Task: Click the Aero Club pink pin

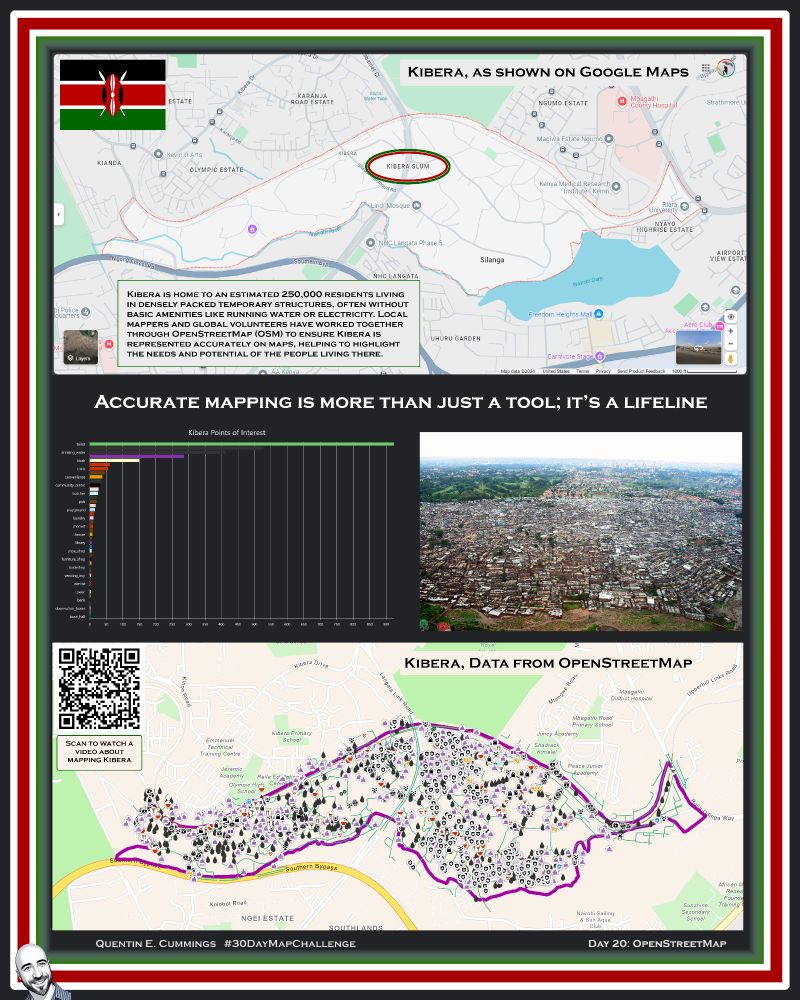Action: (720, 326)
